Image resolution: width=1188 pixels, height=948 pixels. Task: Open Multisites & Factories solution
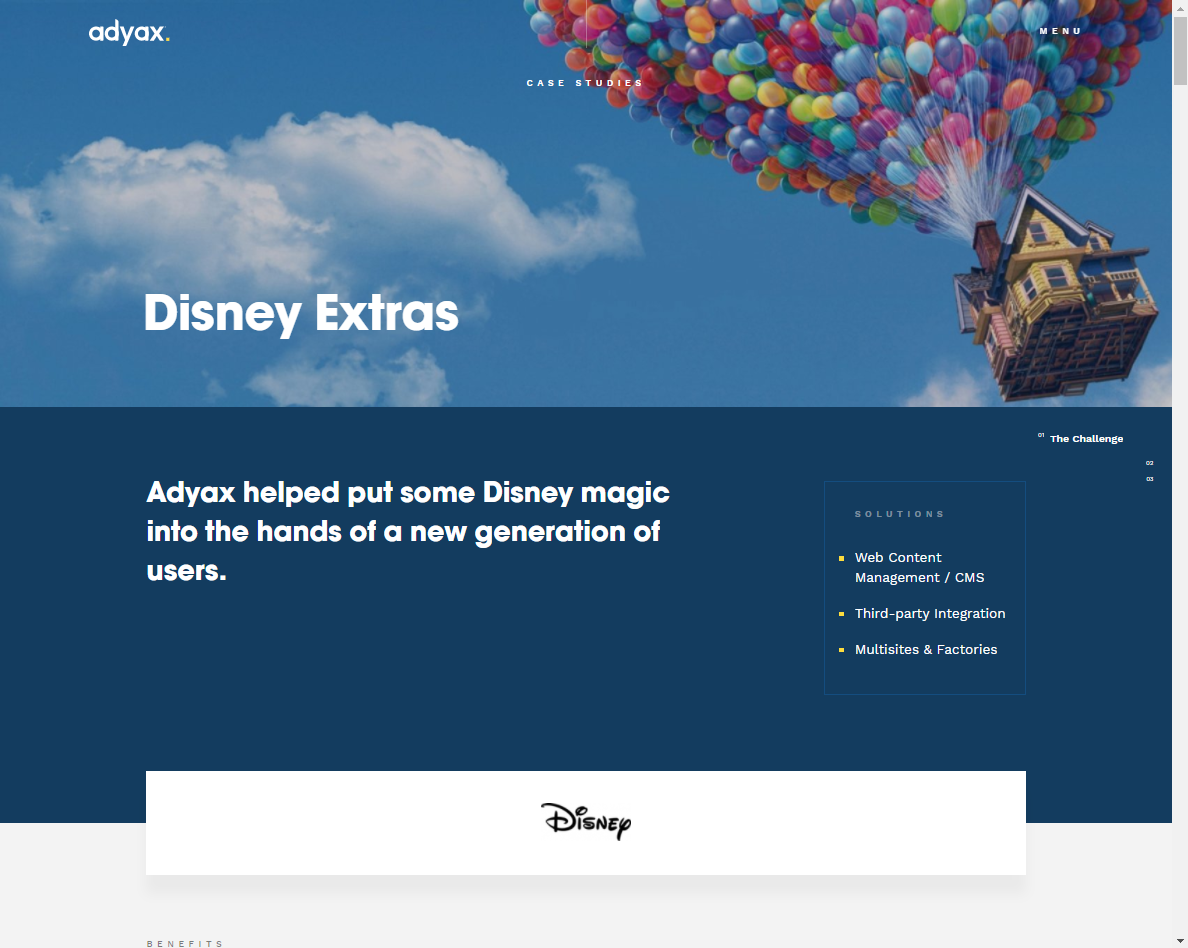click(x=926, y=649)
